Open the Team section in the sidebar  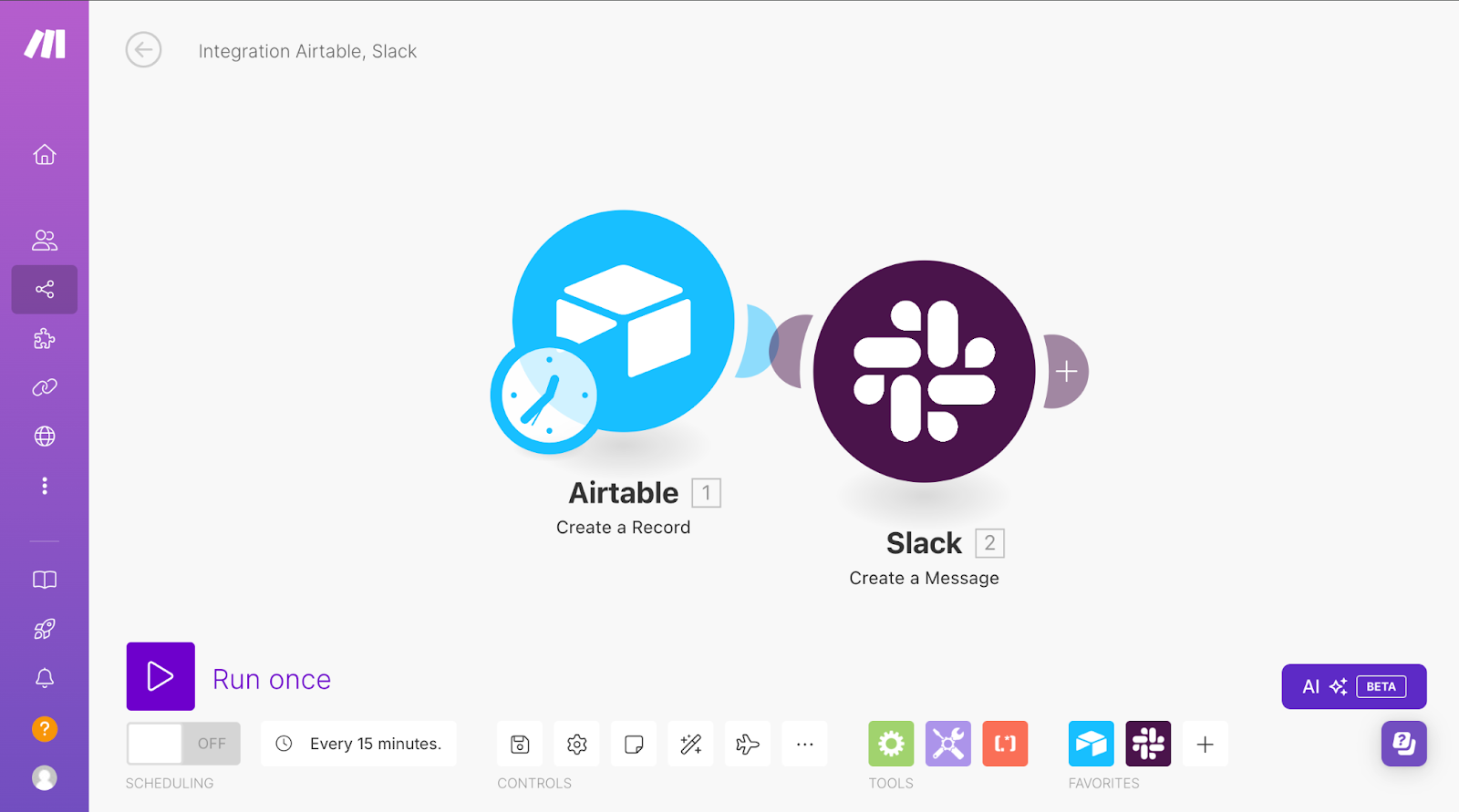pyautogui.click(x=45, y=240)
